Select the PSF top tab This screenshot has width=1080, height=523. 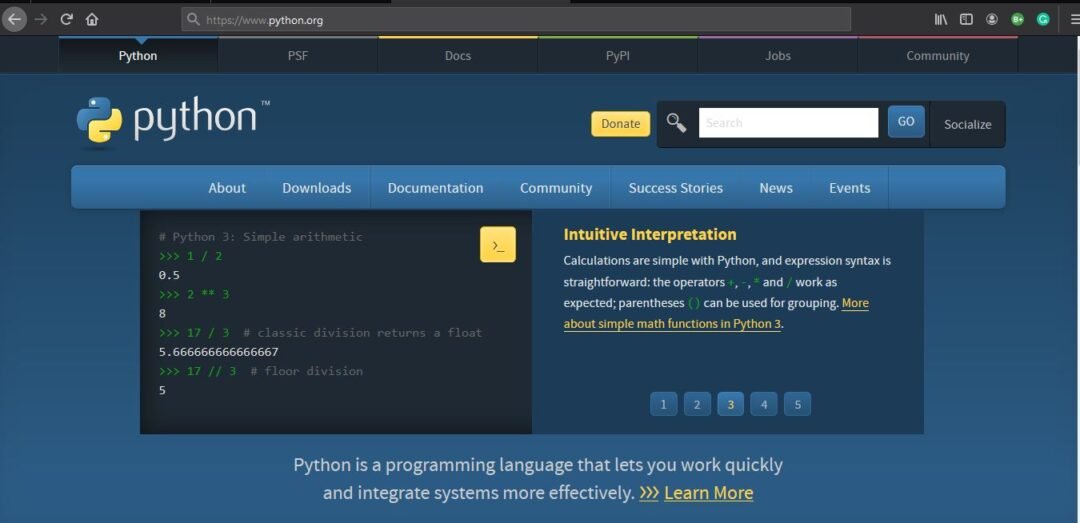pyautogui.click(x=298, y=56)
